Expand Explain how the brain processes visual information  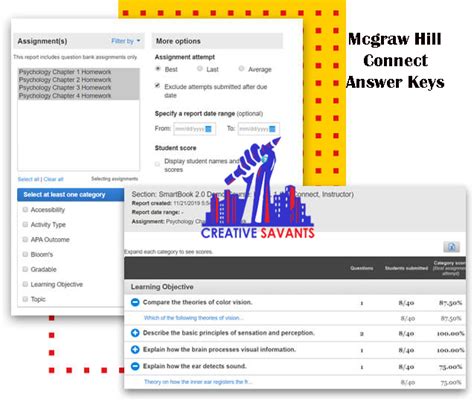(135, 349)
